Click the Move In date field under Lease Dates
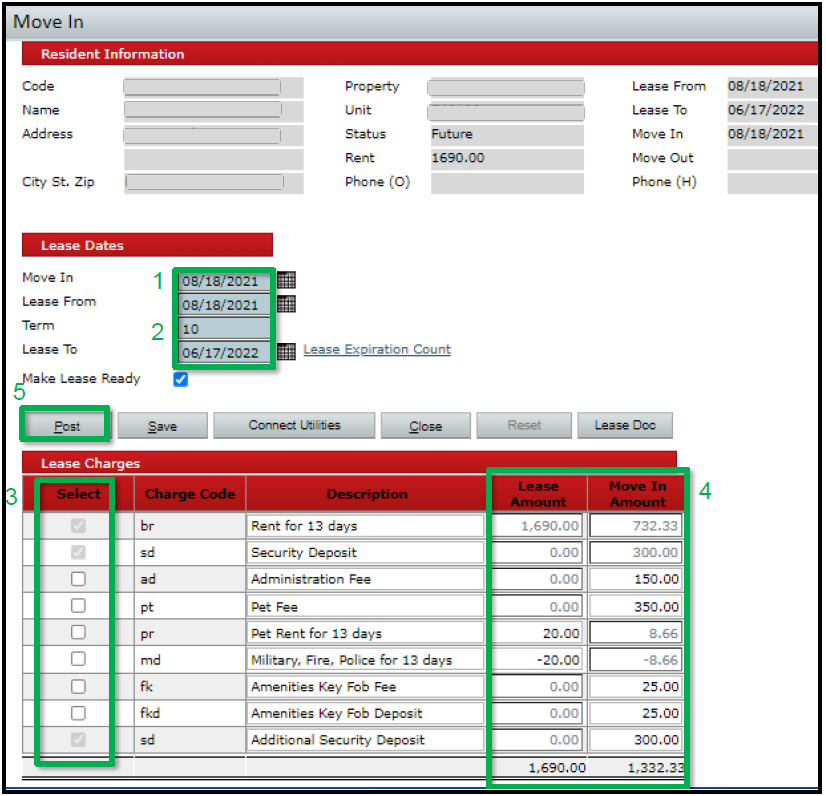Image resolution: width=826 pixels, height=796 pixels. (224, 281)
